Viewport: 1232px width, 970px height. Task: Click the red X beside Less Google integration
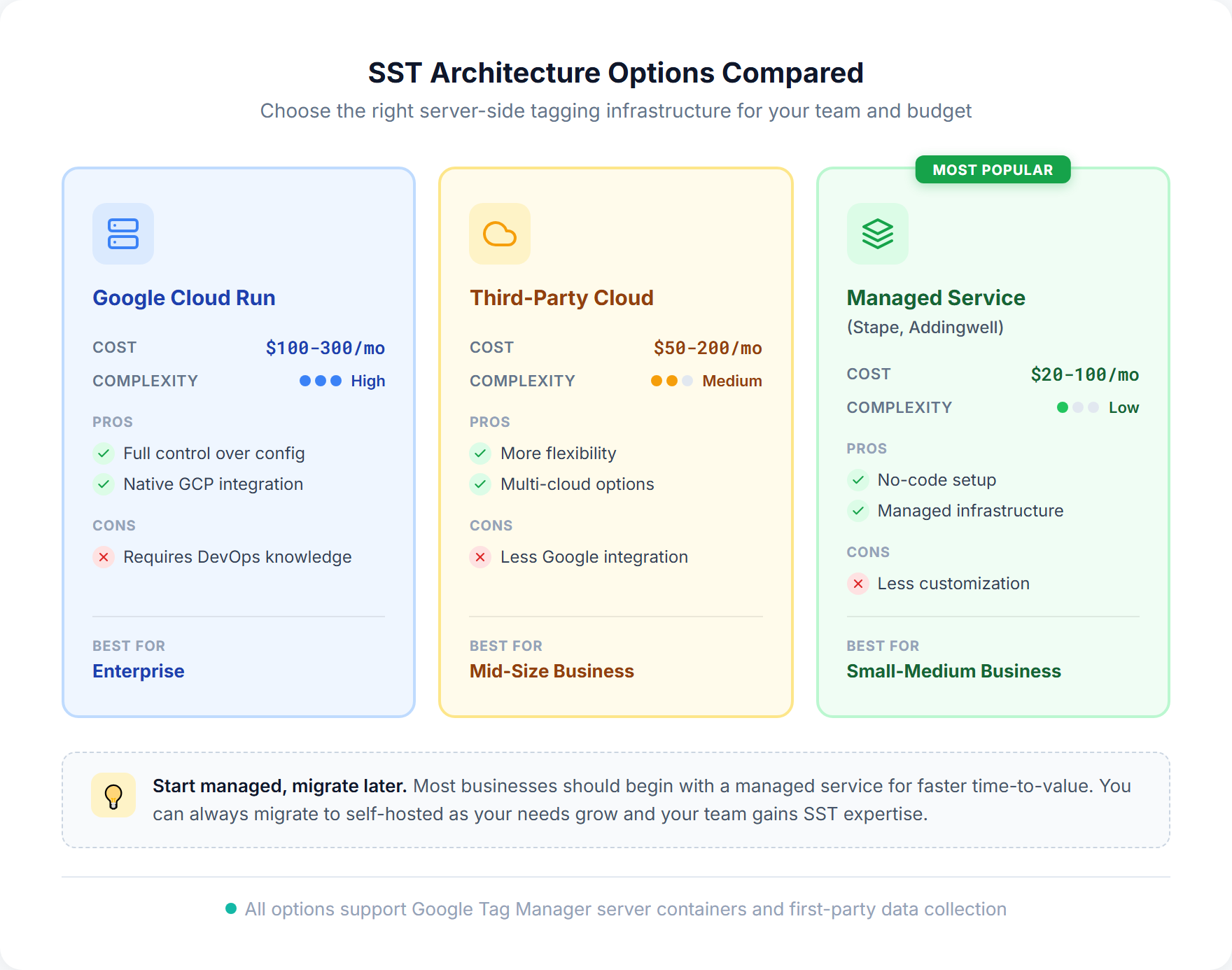(x=479, y=558)
